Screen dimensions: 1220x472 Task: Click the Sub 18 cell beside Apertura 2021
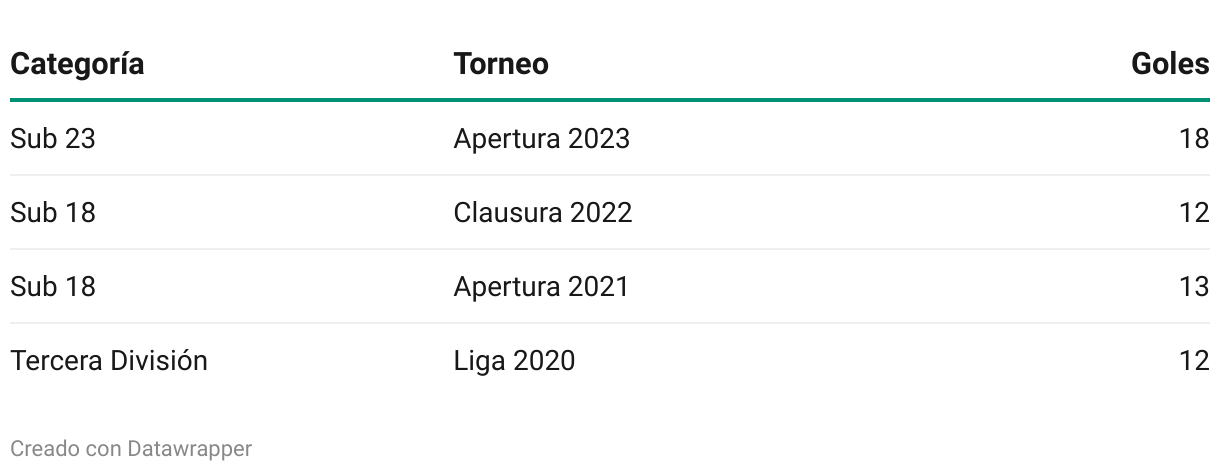tap(53, 286)
